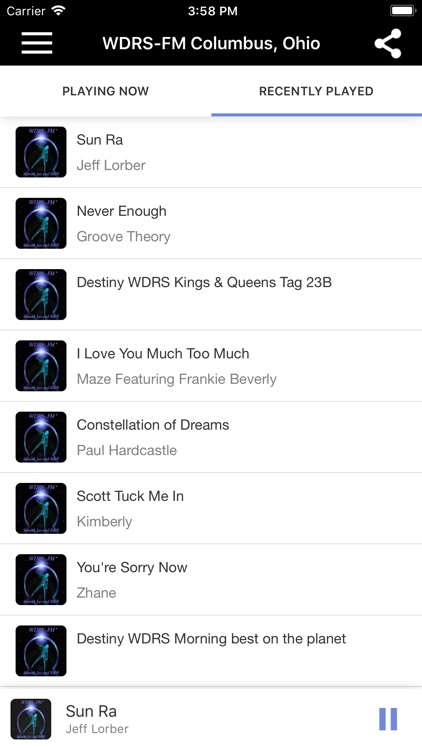Viewport: 422px width, 750px height.
Task: Select Constellation of Dreams track title
Action: [x=153, y=425]
